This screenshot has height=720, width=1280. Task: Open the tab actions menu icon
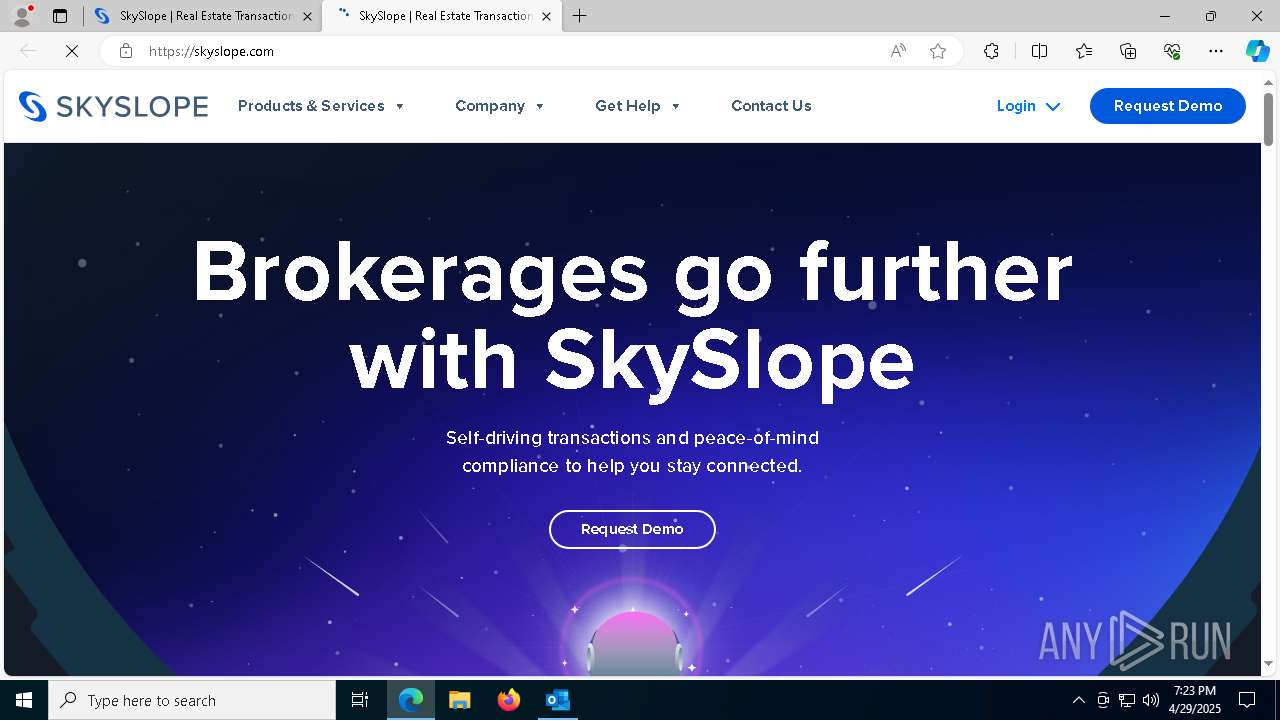(60, 16)
